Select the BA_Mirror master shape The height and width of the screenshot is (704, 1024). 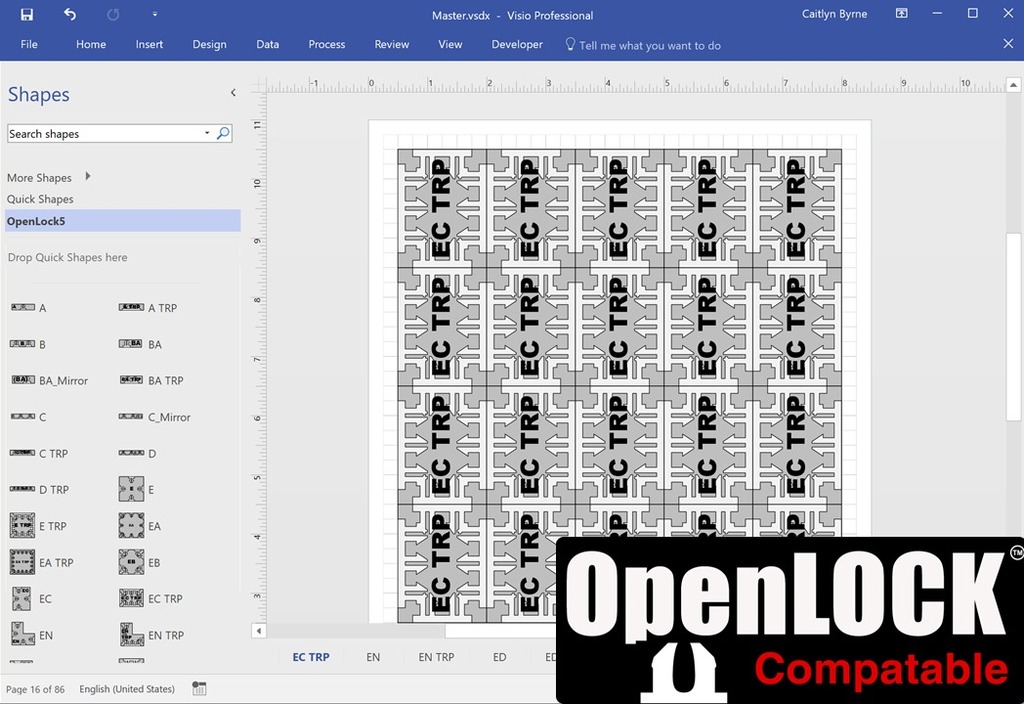tap(49, 381)
